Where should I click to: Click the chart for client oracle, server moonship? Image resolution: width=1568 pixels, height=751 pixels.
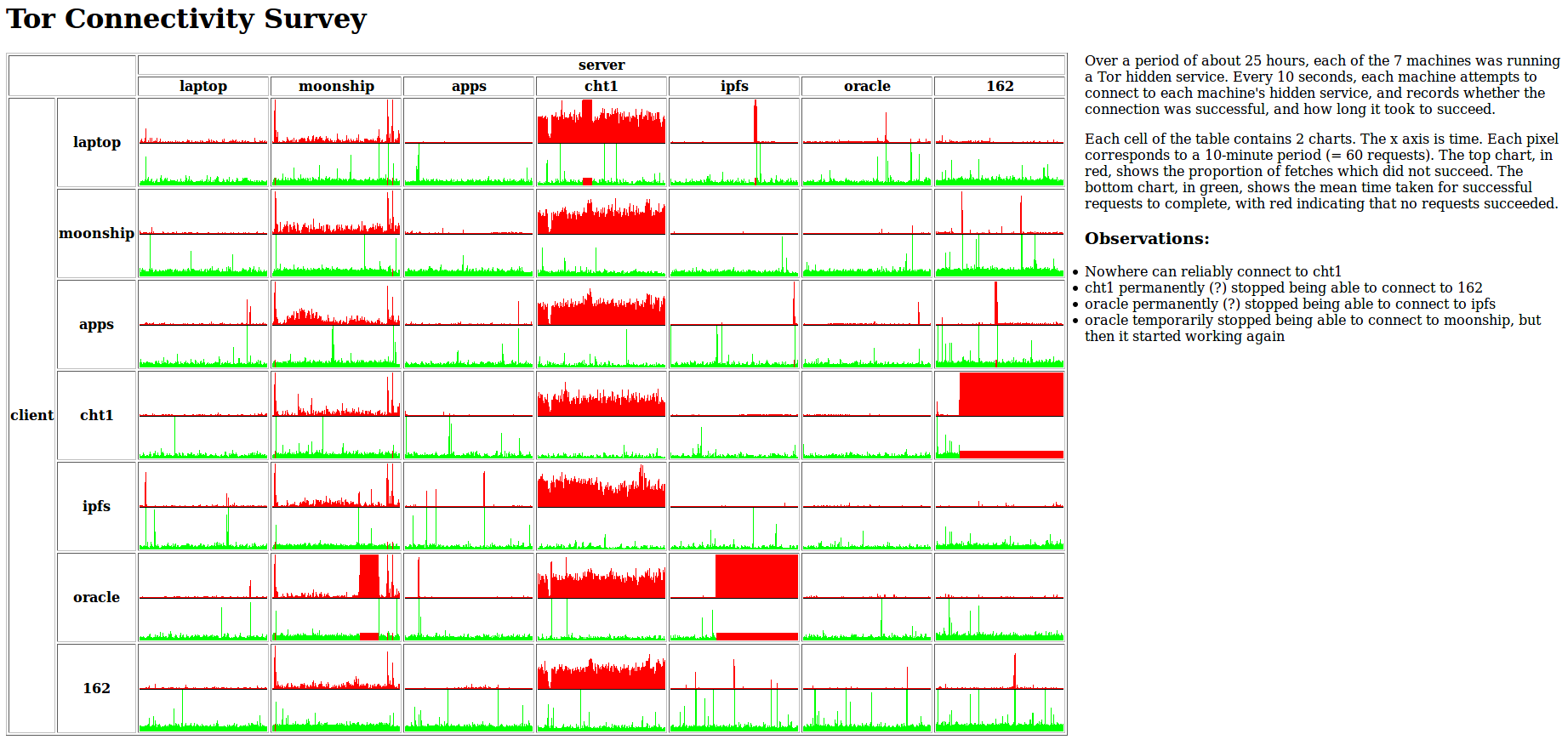click(336, 597)
